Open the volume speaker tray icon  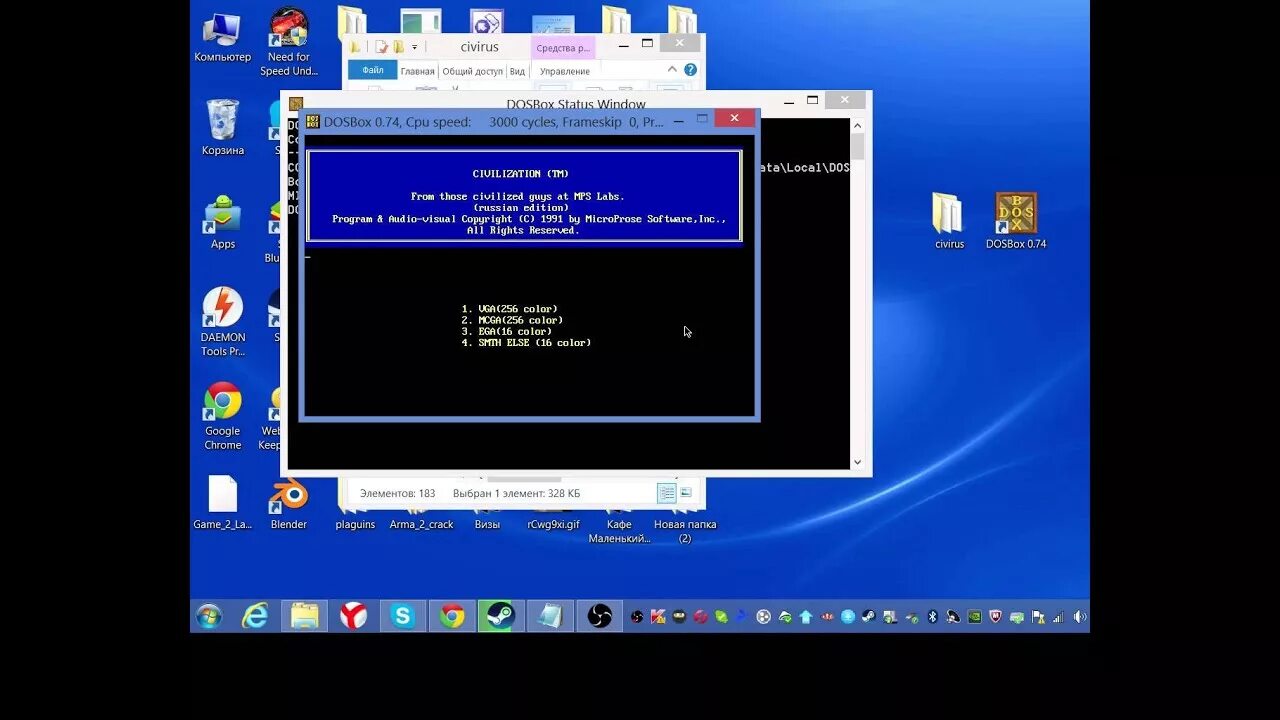[x=1079, y=617]
